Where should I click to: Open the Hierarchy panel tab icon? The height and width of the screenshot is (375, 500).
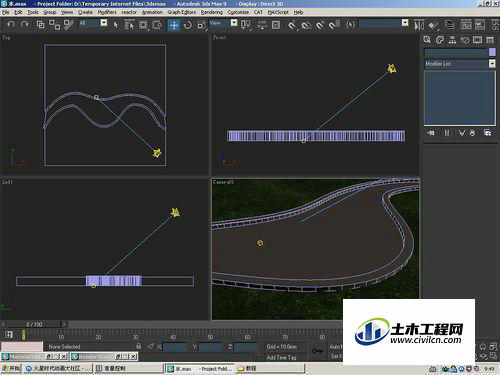coord(452,40)
